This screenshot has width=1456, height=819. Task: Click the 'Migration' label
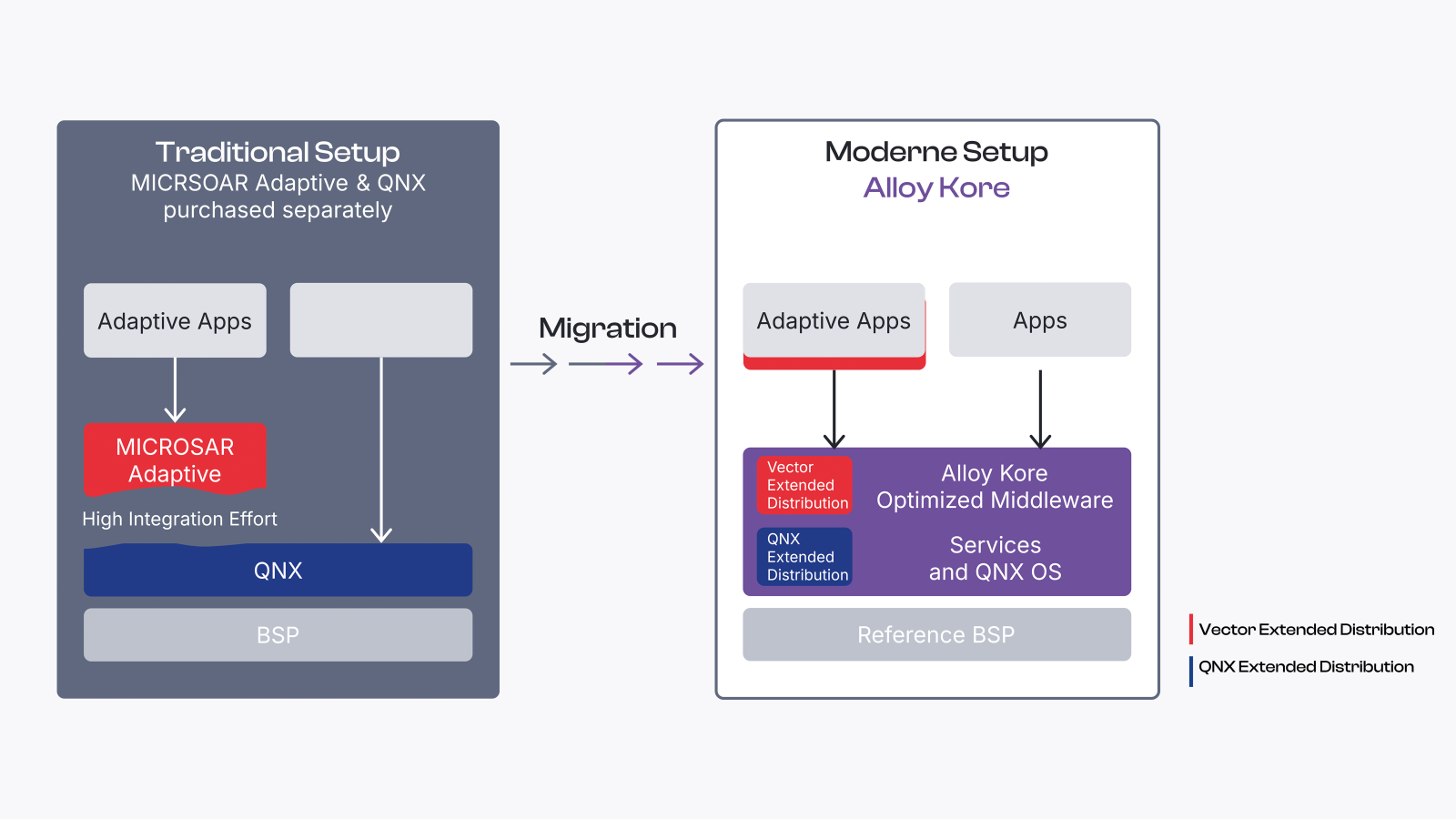pyautogui.click(x=608, y=328)
